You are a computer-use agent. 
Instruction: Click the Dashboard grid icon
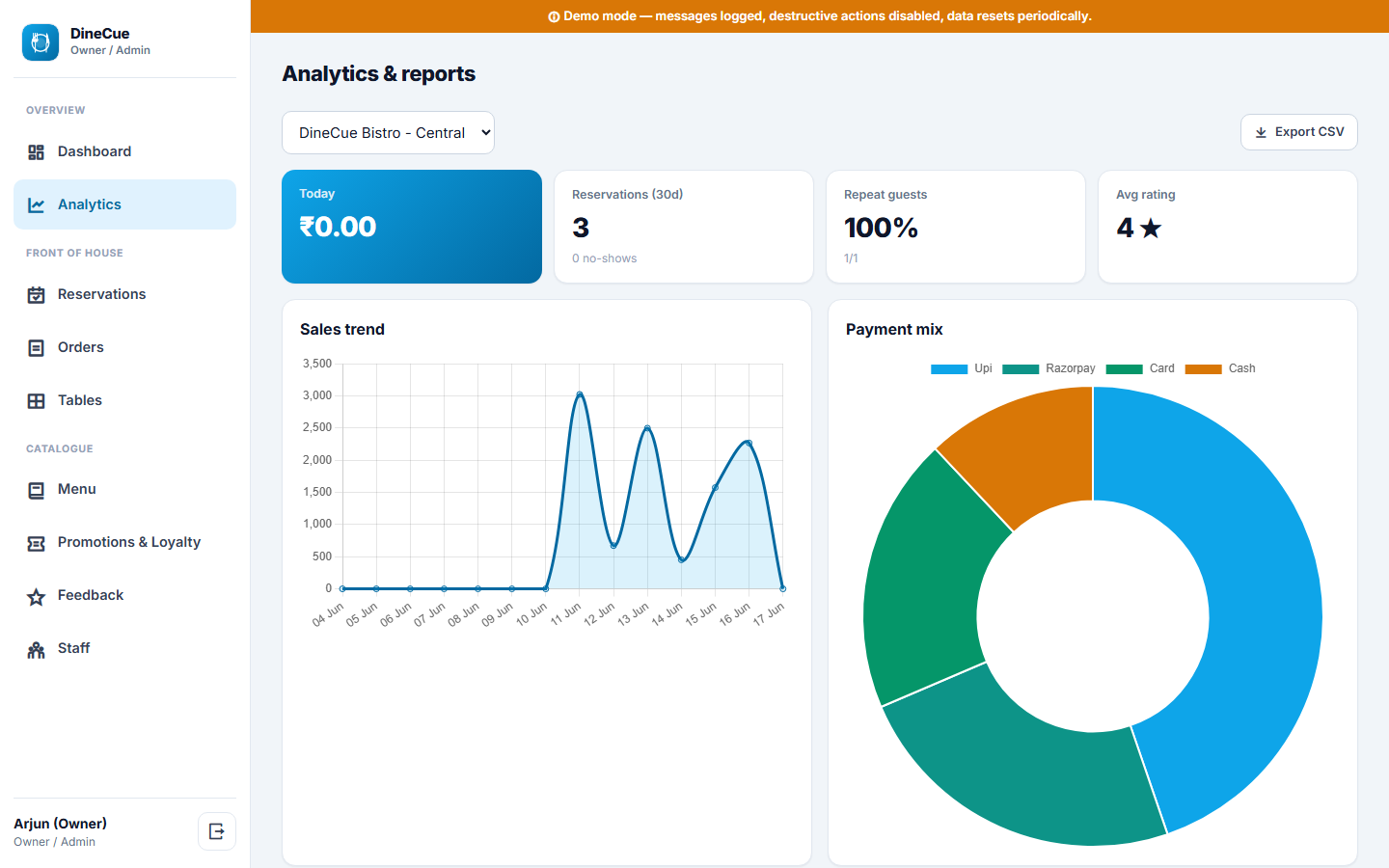37,152
